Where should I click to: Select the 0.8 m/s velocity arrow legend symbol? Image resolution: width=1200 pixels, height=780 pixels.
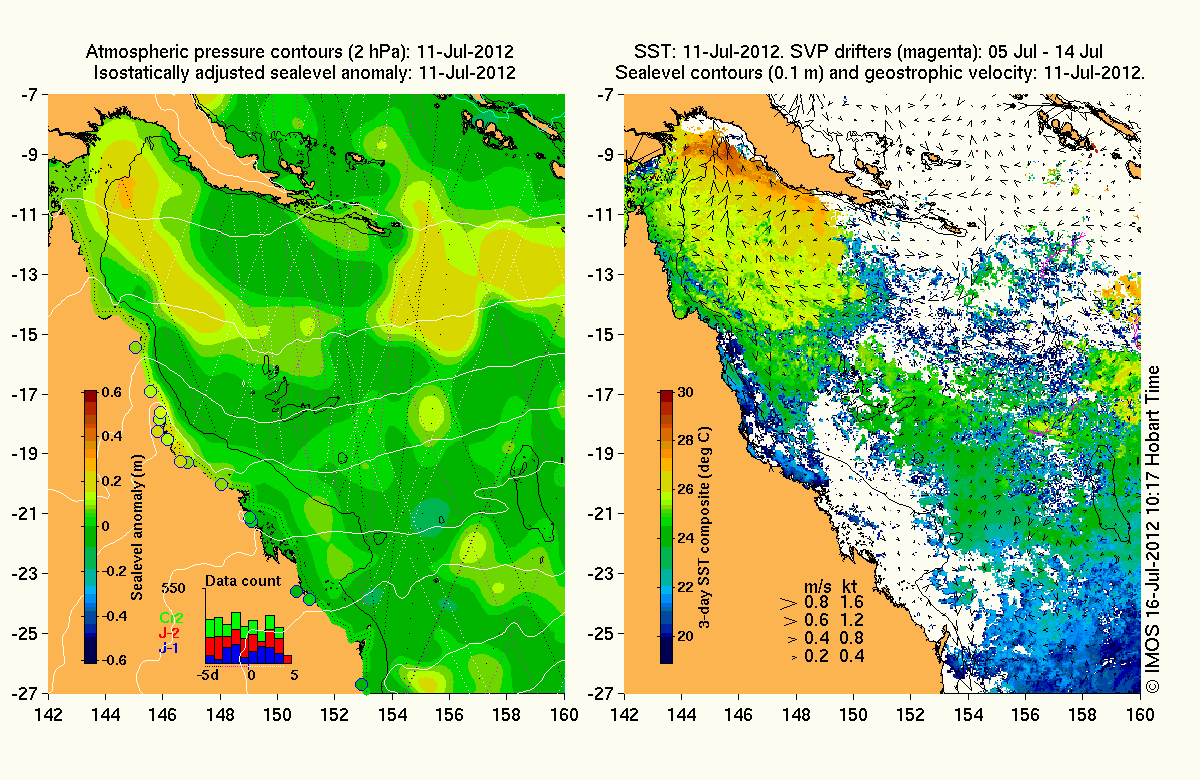(787, 603)
